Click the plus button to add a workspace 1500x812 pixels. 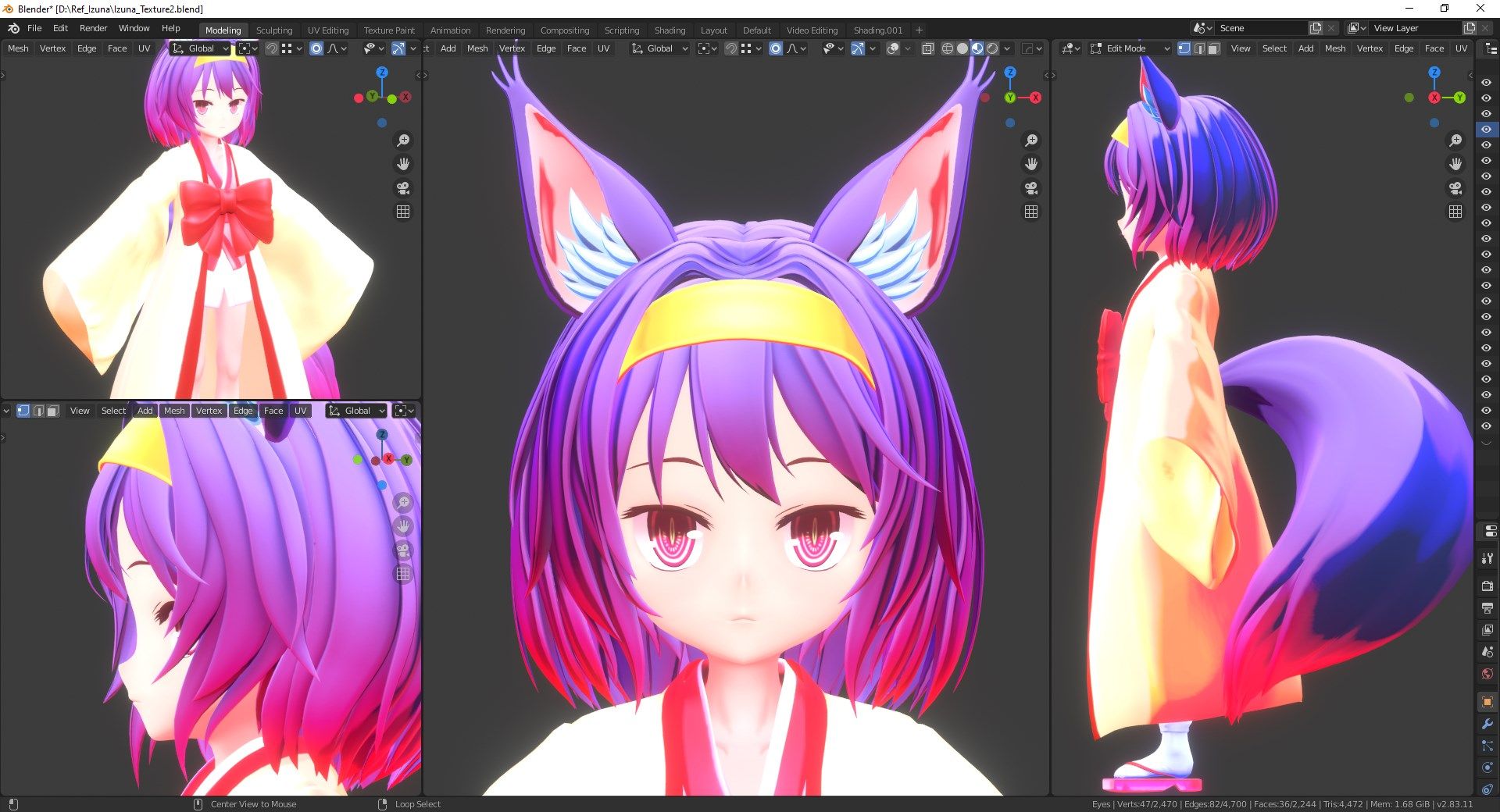[x=920, y=30]
